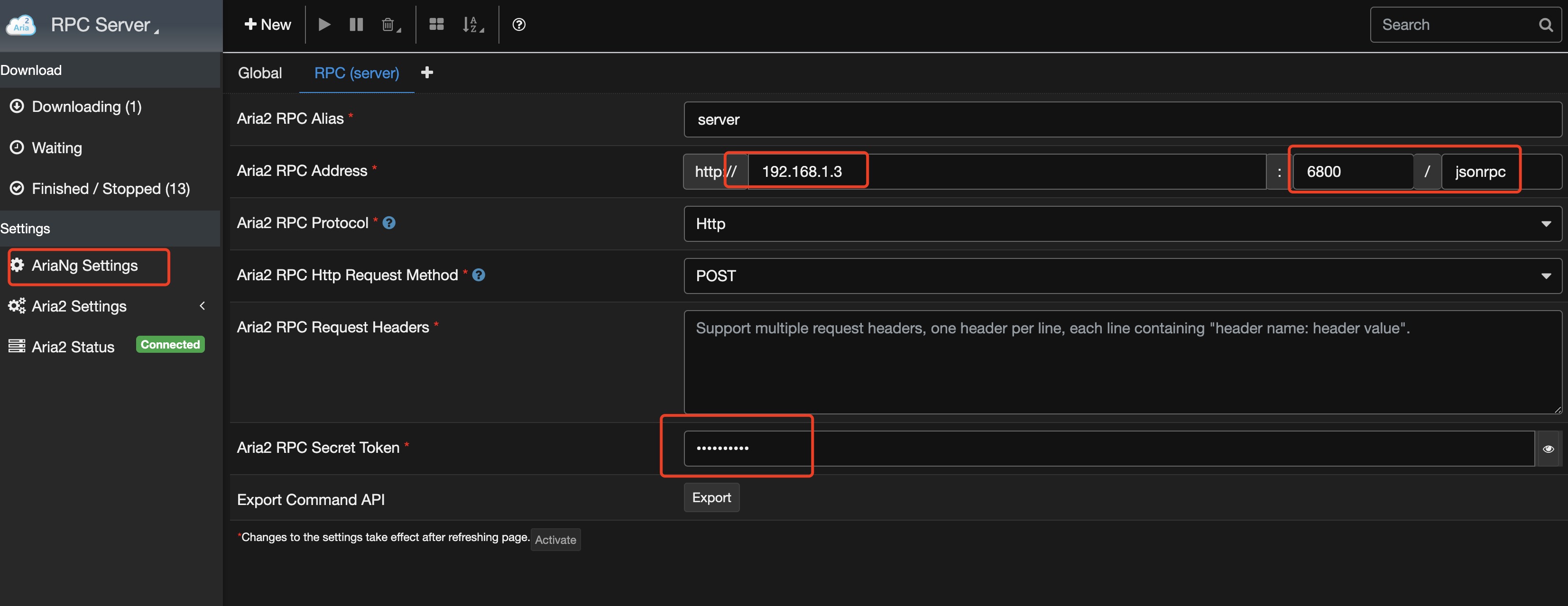
Task: Click the help question mark icon
Action: 518,24
